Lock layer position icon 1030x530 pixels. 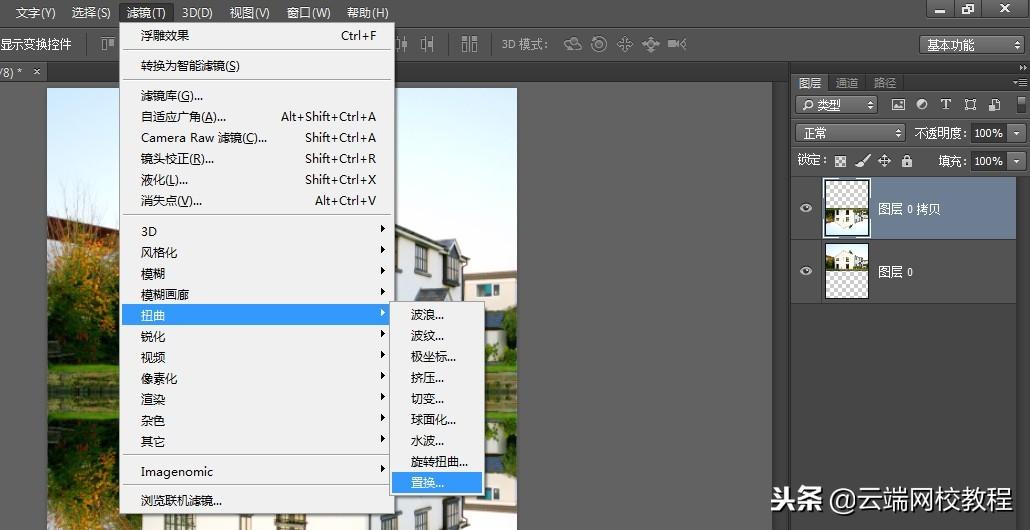coord(884,160)
